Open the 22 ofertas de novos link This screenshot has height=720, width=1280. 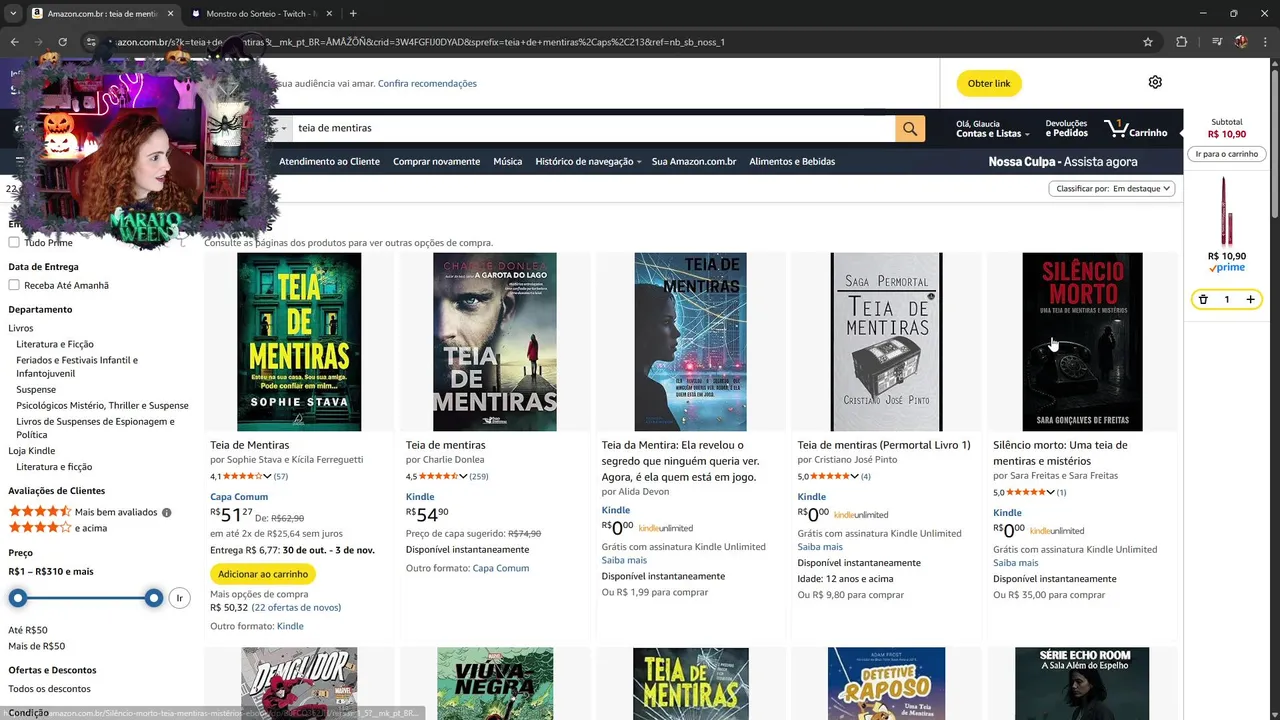pyautogui.click(x=296, y=607)
